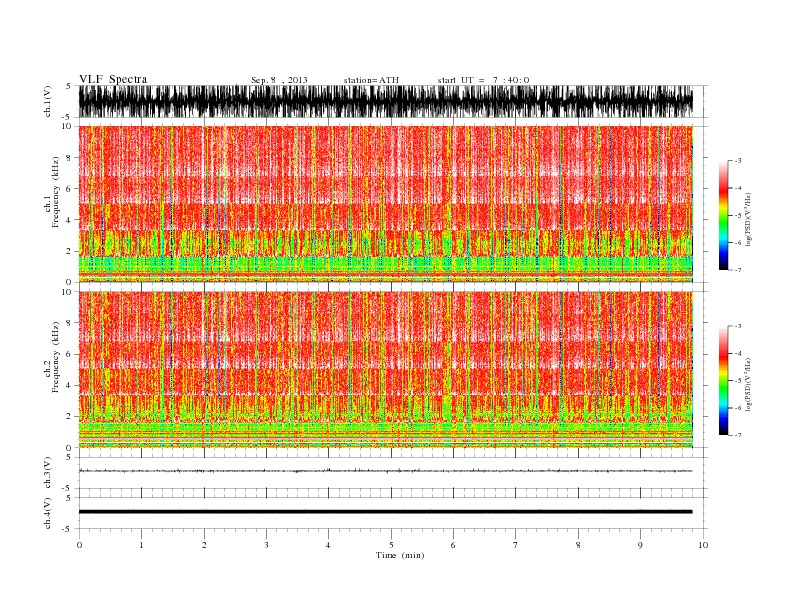
Task: Click time axis tick label '1'
Action: pyautogui.click(x=141, y=545)
